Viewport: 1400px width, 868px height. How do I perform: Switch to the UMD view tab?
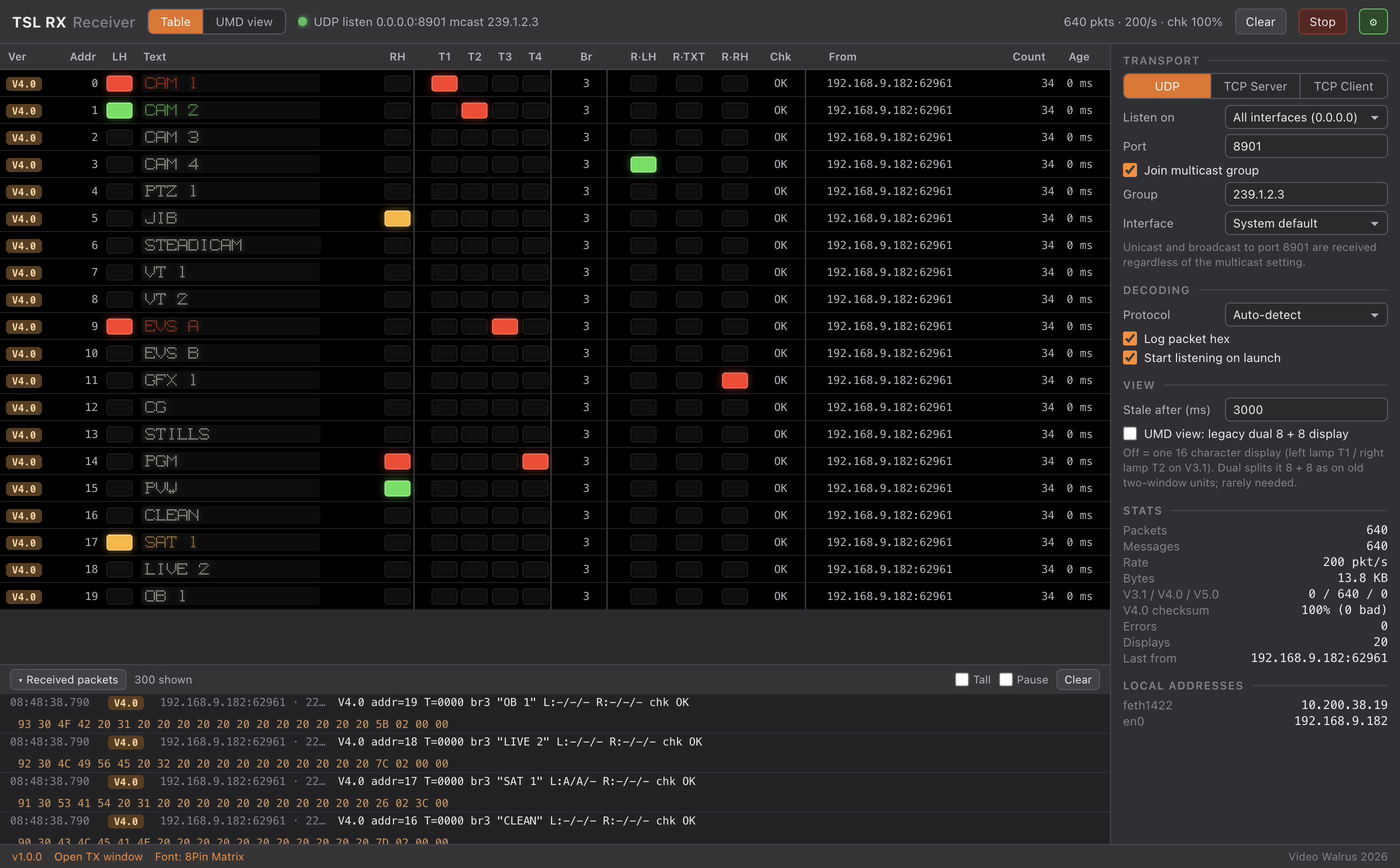(244, 22)
